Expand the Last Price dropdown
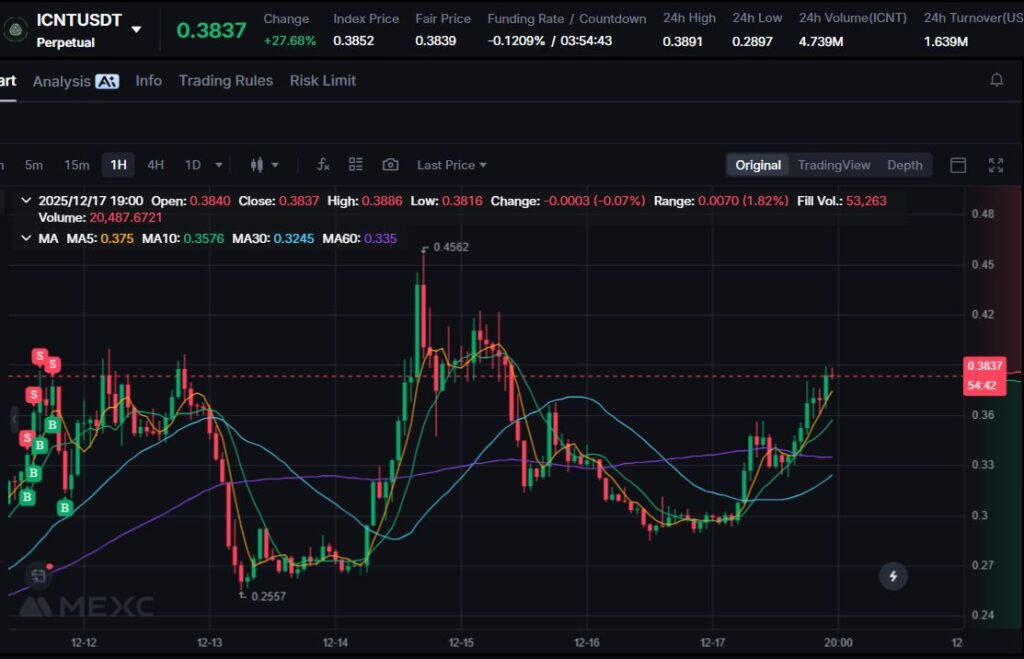 (452, 165)
